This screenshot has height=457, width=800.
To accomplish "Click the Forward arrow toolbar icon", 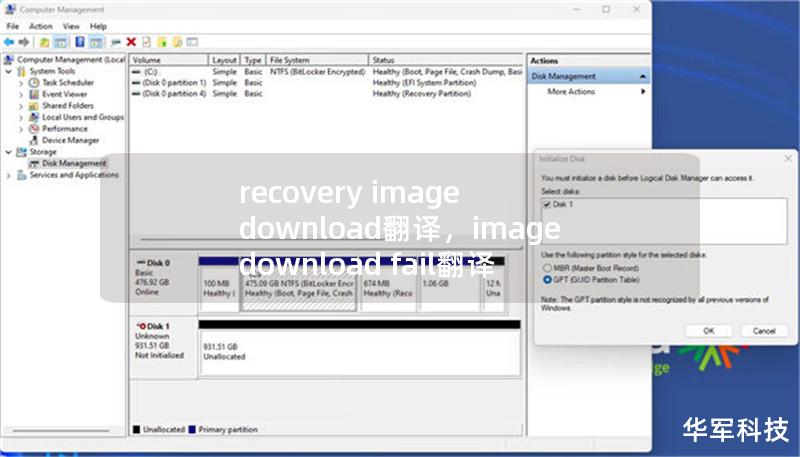I will [23, 42].
